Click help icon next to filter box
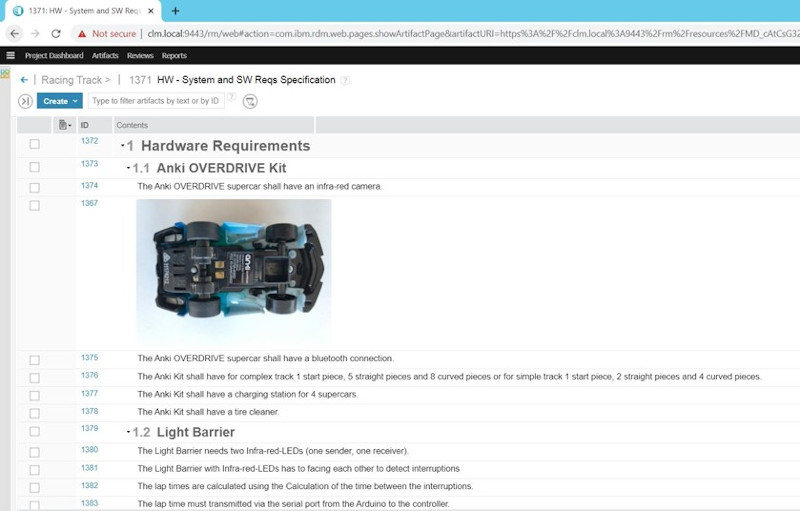Image resolution: width=800 pixels, height=511 pixels. 232,98
